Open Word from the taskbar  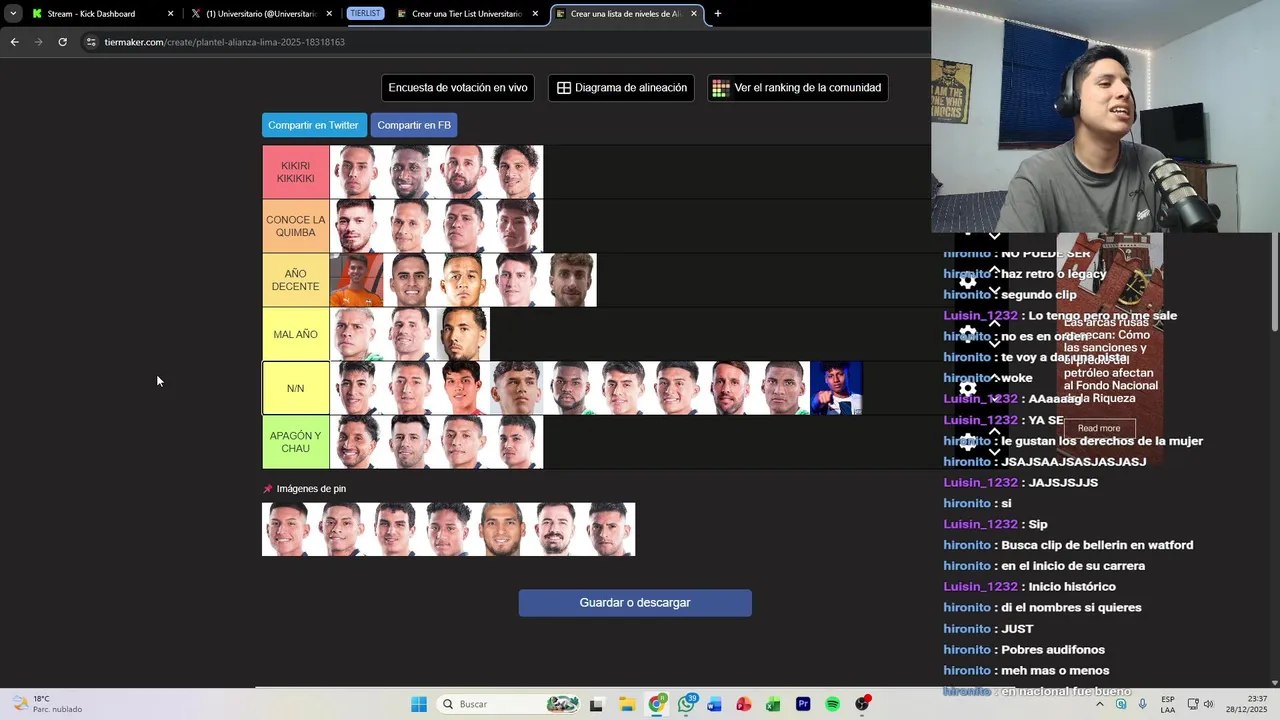click(x=714, y=704)
